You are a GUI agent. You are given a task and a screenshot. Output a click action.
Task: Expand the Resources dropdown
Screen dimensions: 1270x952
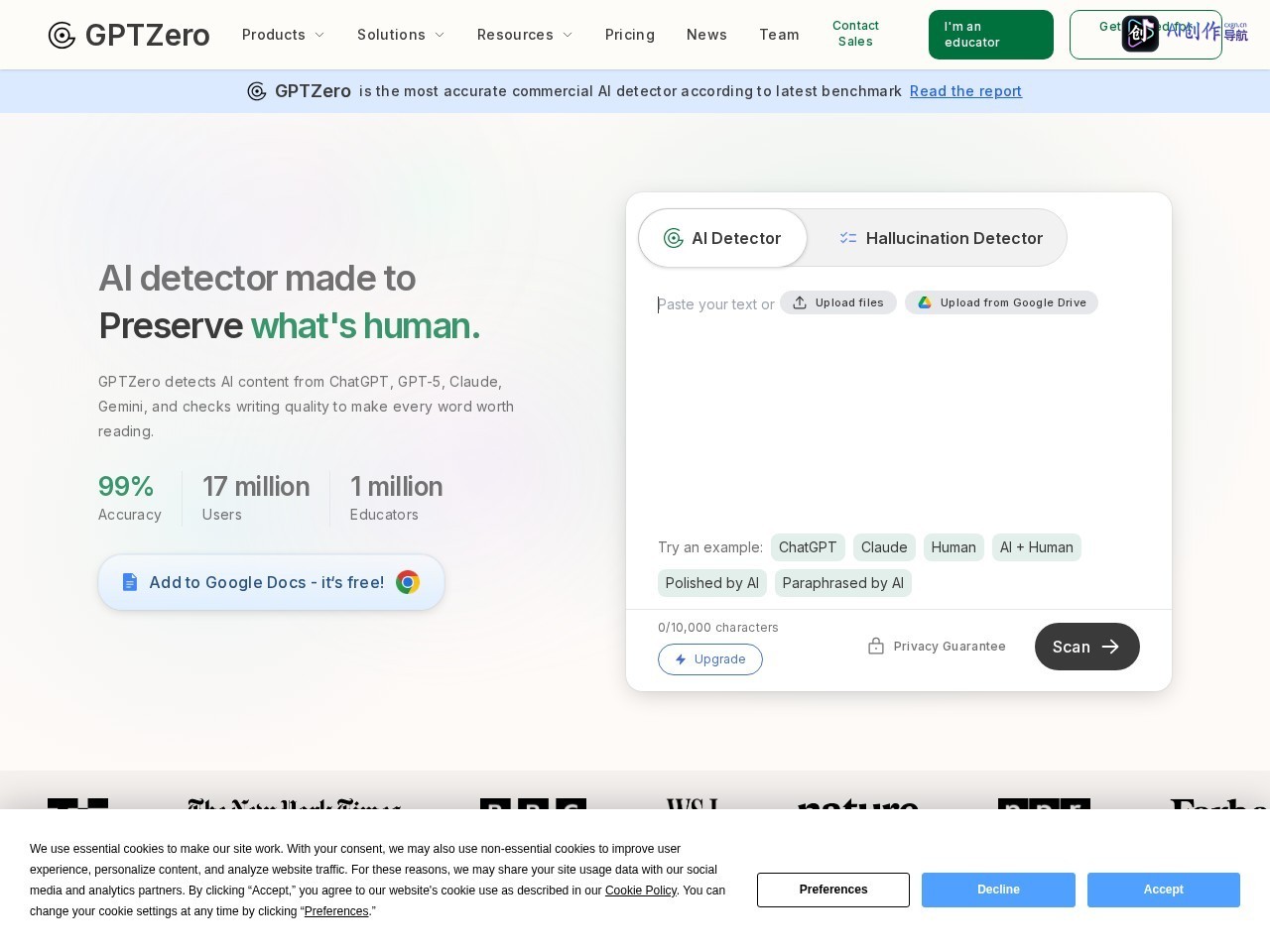[x=525, y=35]
